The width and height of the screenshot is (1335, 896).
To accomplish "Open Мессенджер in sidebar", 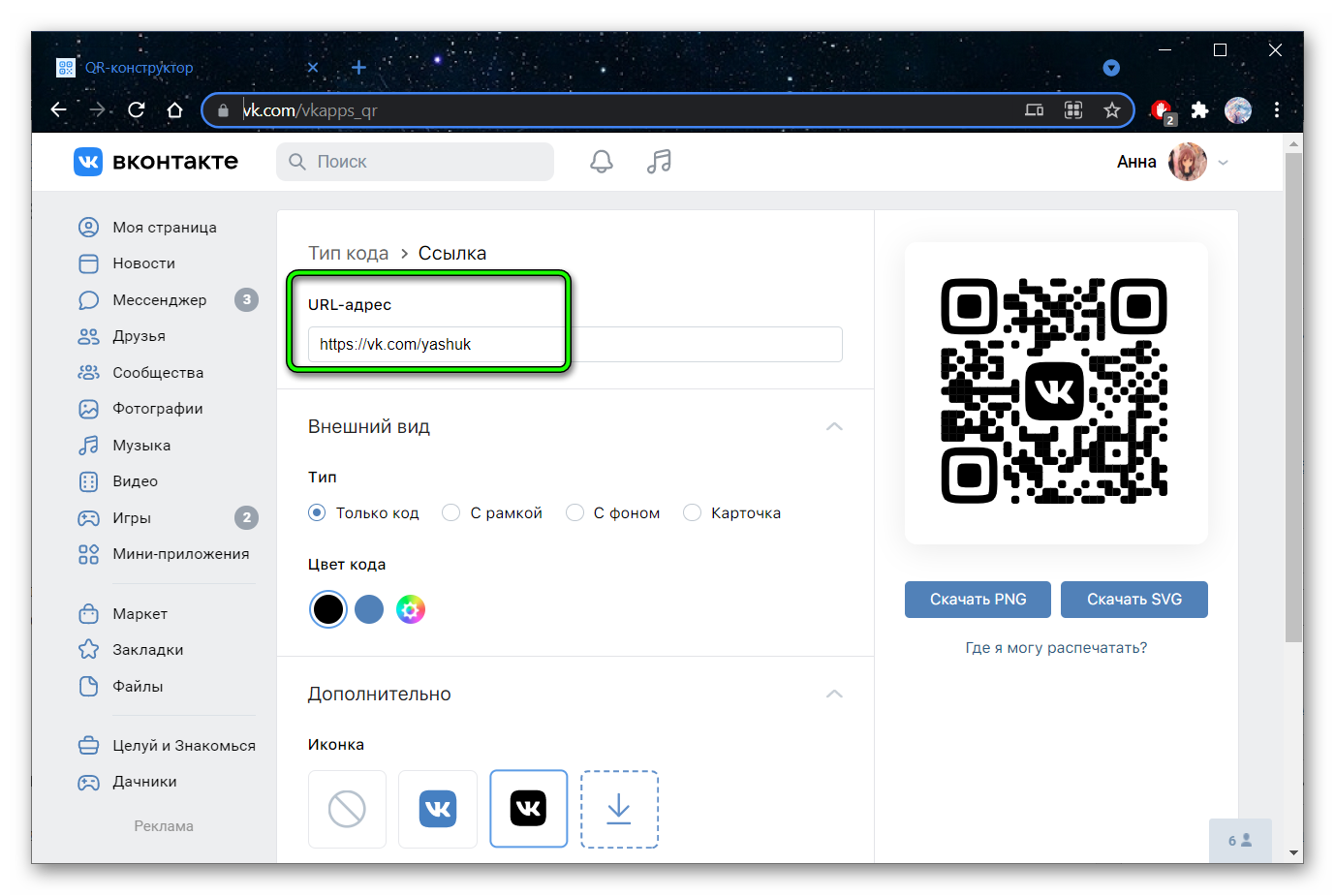I will click(159, 300).
